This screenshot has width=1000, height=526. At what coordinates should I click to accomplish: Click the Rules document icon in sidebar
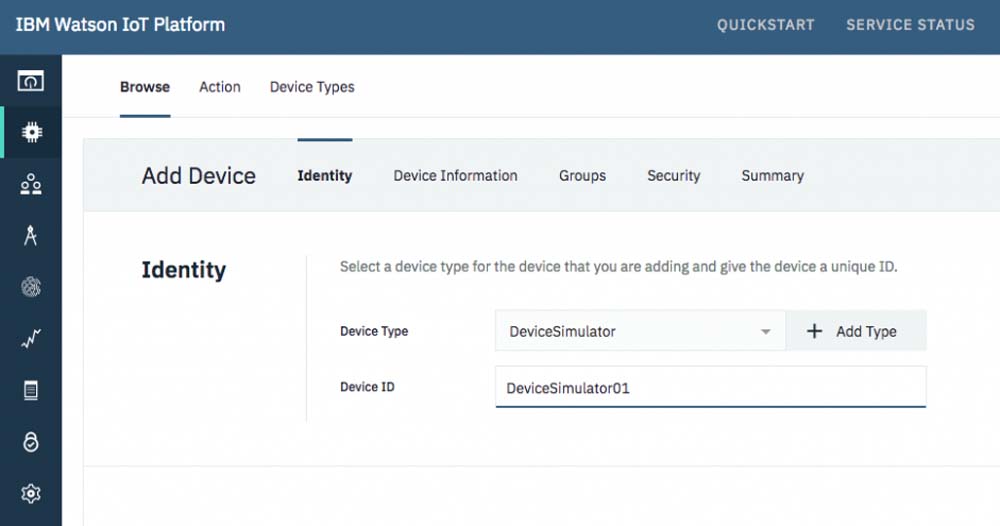(x=30, y=391)
